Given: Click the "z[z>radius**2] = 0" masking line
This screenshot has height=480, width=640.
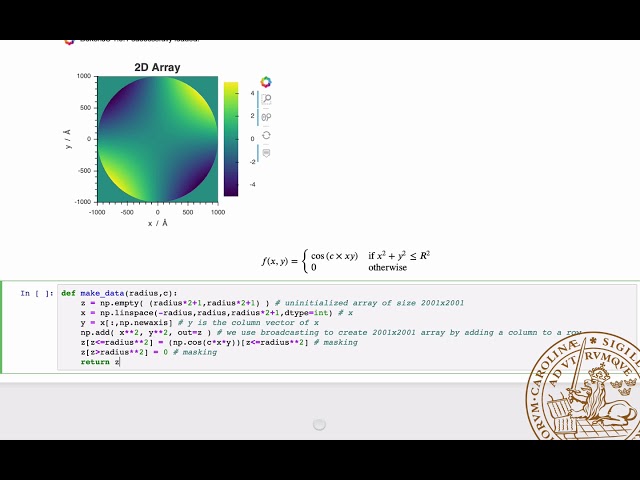Looking at the screenshot, I should pos(149,352).
